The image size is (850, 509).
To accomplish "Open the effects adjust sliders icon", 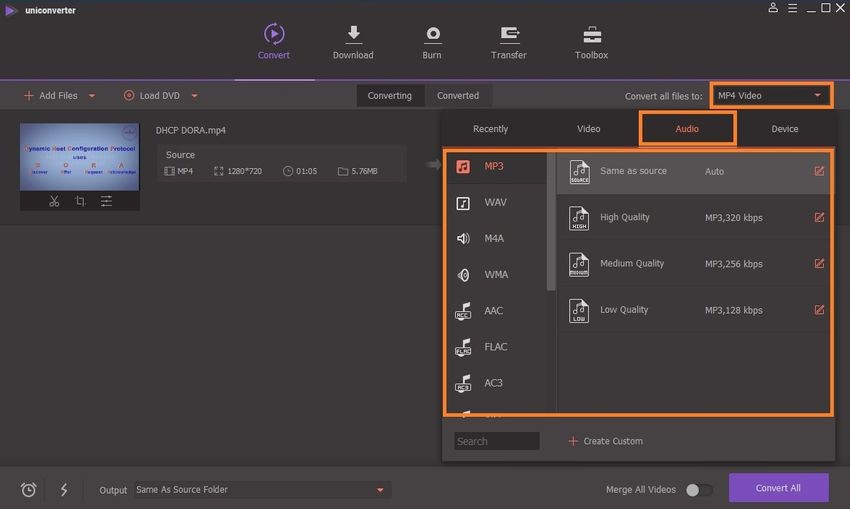I will click(x=106, y=201).
